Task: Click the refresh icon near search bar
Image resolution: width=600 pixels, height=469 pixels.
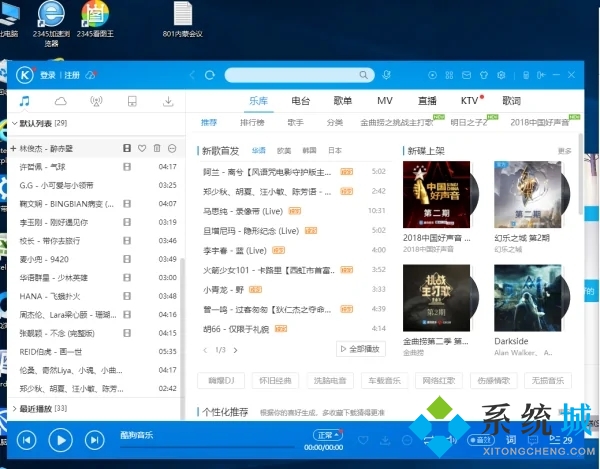Action: pyautogui.click(x=211, y=75)
